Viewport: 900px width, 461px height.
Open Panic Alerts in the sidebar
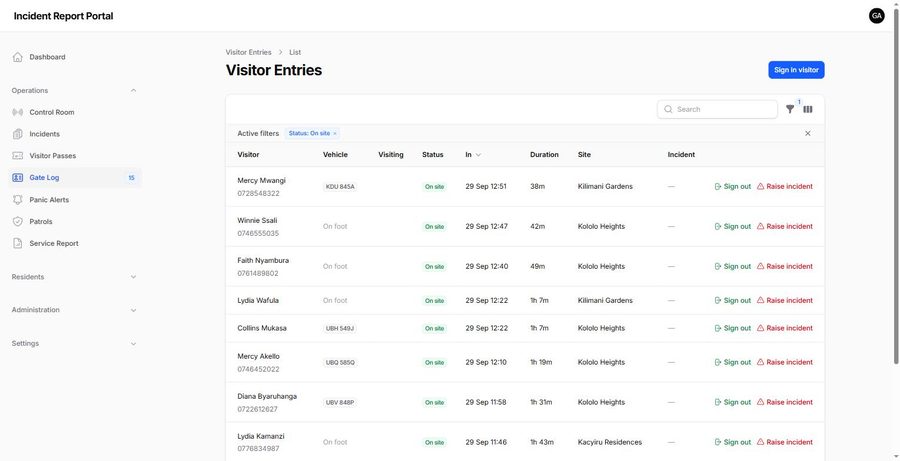tap(75, 200)
